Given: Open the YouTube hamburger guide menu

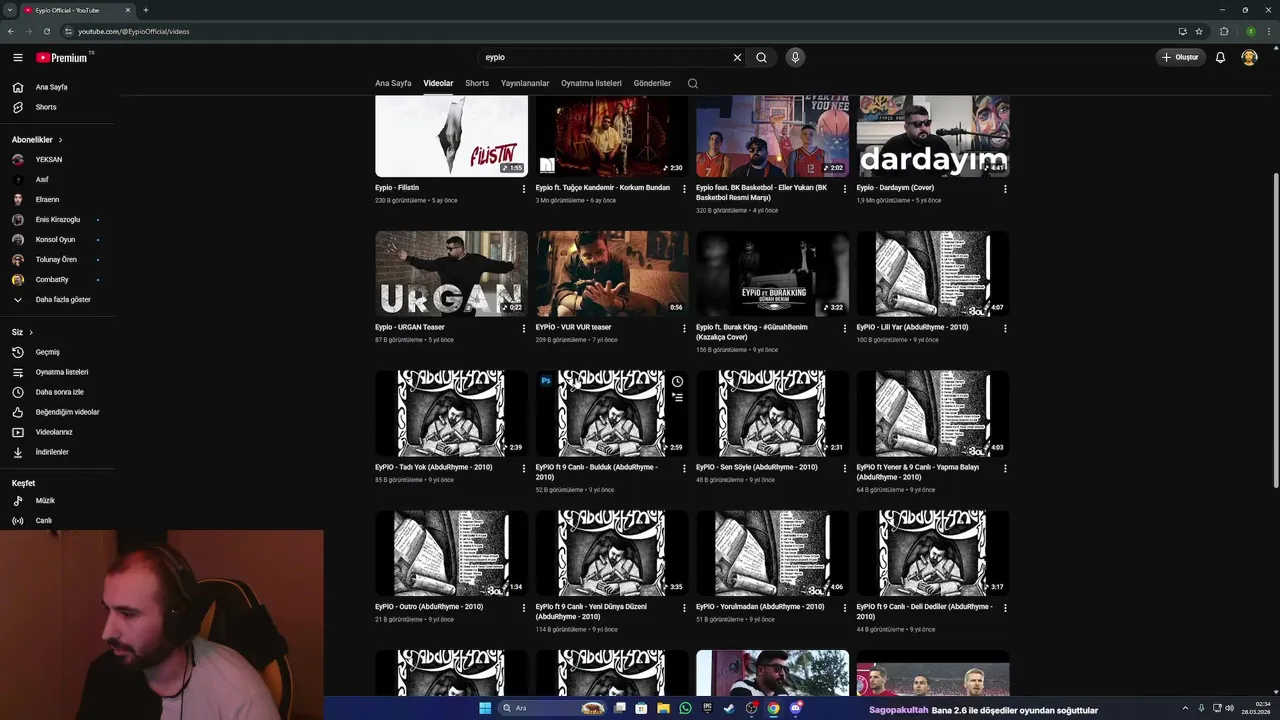Looking at the screenshot, I should click(x=17, y=57).
